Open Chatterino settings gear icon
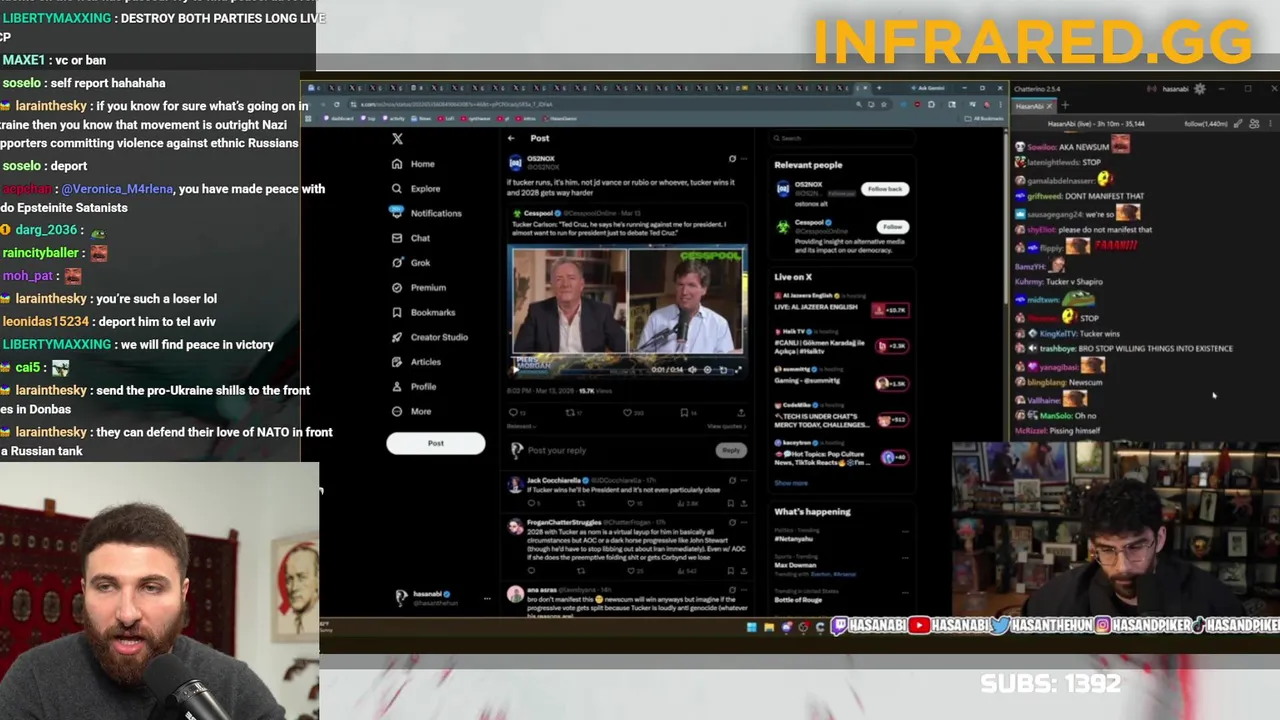The height and width of the screenshot is (720, 1280). [1200, 89]
